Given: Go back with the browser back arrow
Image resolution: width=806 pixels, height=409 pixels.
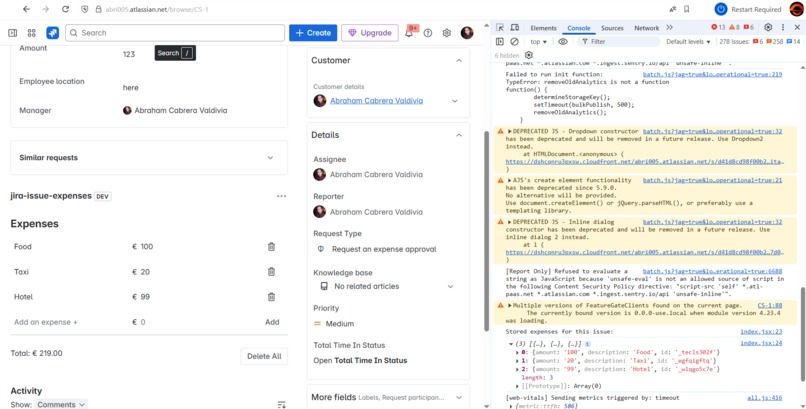Looking at the screenshot, I should click(x=26, y=9).
